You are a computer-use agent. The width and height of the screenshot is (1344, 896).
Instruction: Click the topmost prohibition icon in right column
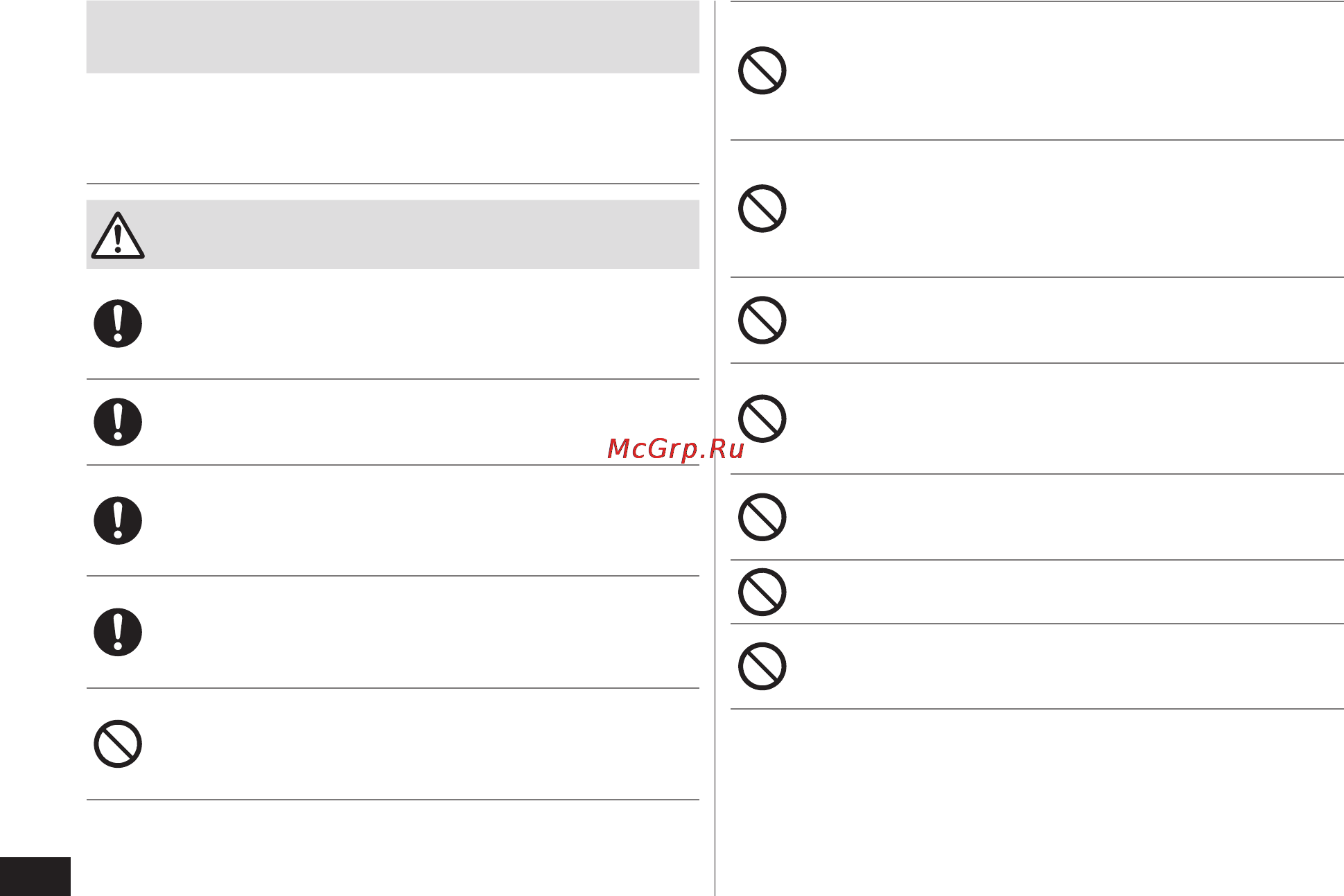[x=762, y=71]
